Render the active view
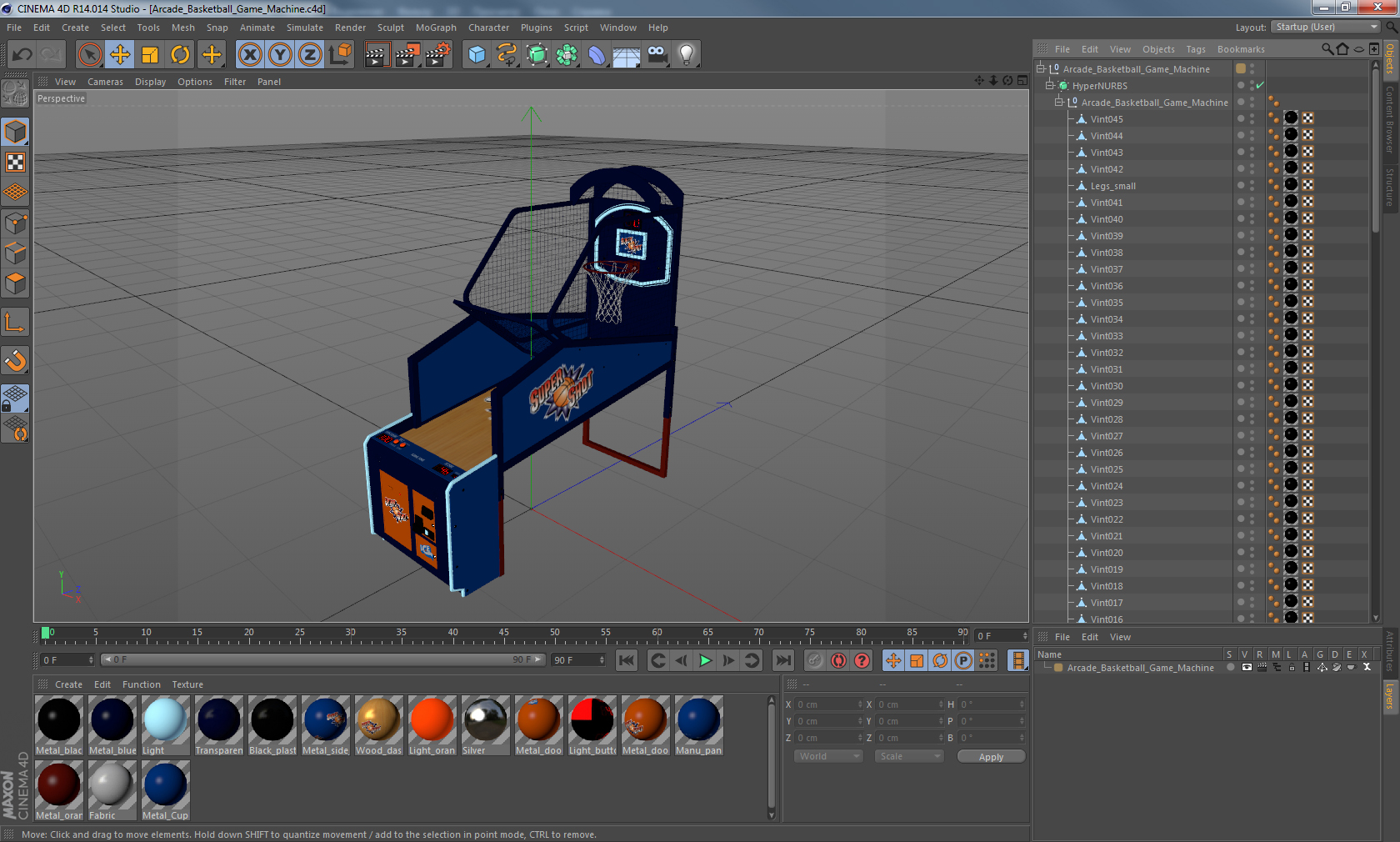Image resolution: width=1400 pixels, height=842 pixels. tap(377, 55)
